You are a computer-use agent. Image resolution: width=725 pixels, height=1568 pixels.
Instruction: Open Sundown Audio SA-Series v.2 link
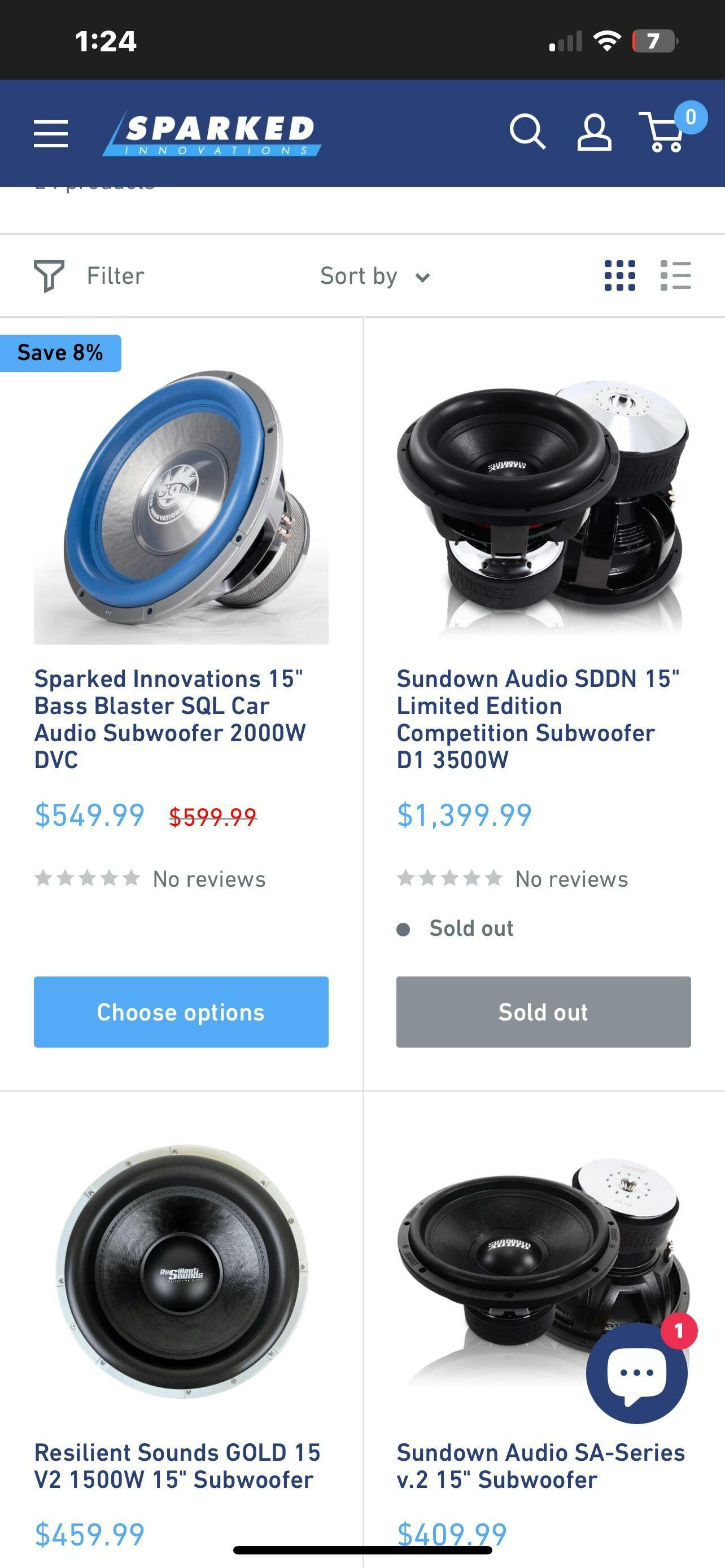point(540,1466)
